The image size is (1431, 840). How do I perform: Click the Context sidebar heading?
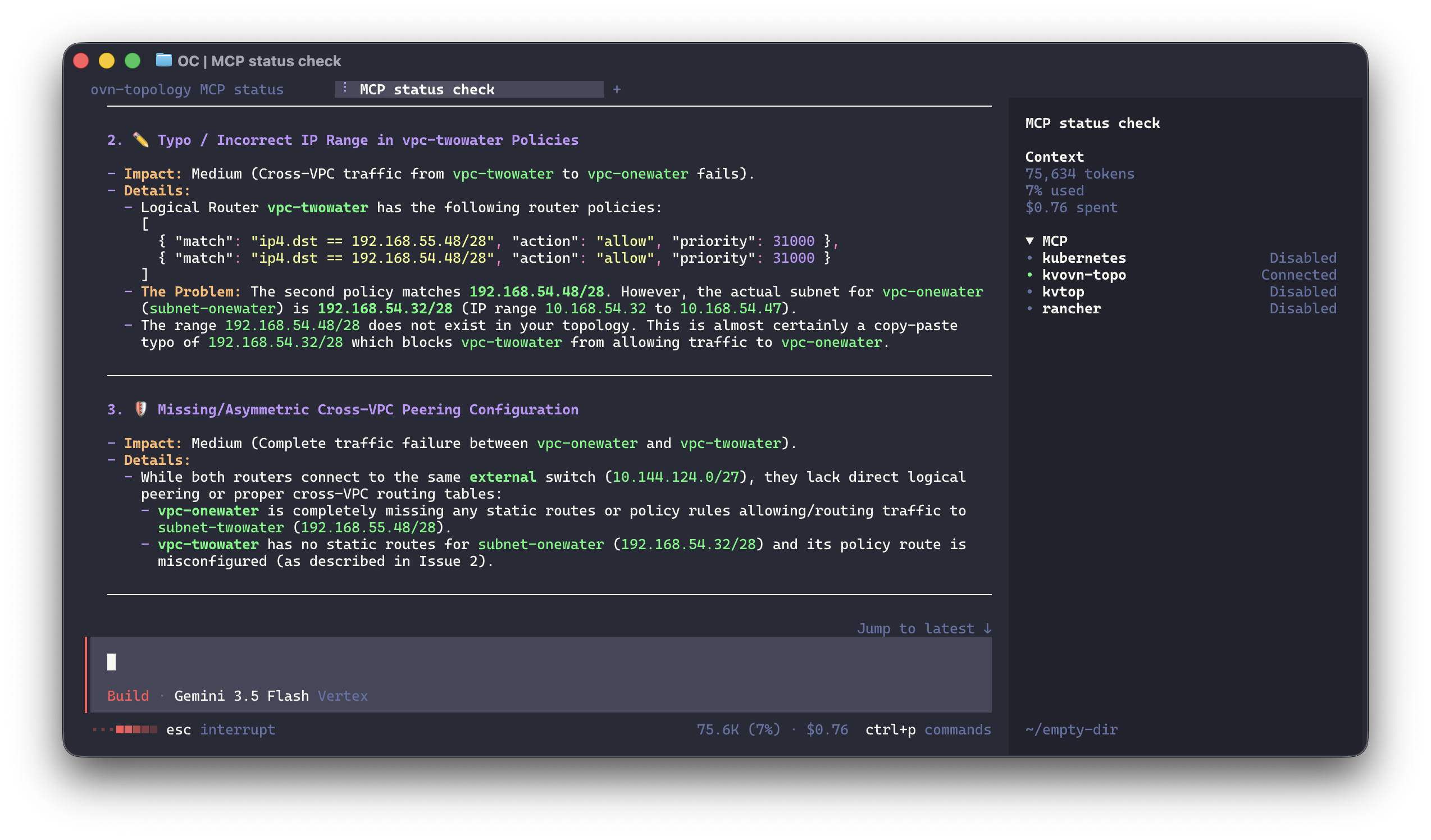click(x=1055, y=157)
